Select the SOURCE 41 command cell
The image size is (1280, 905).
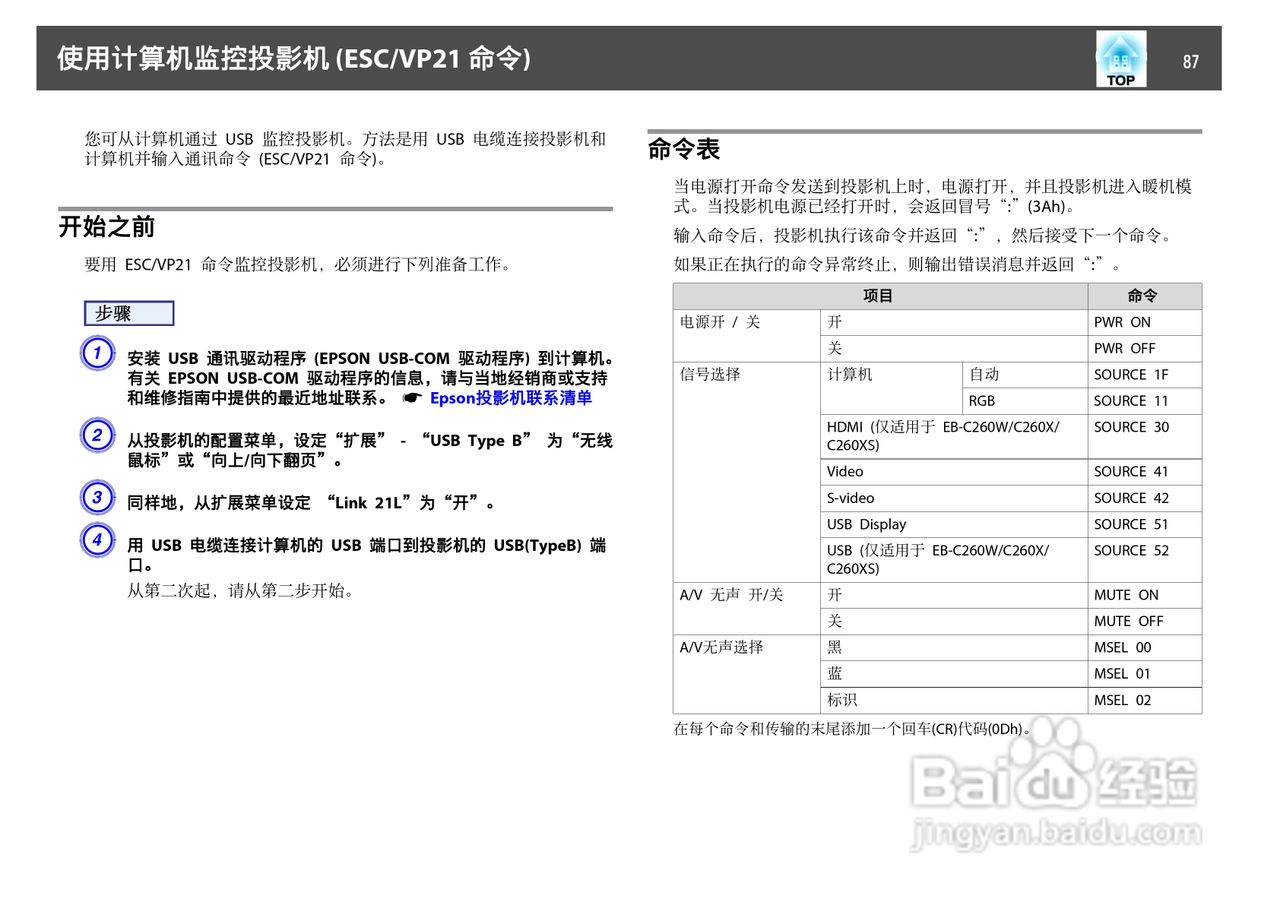(1145, 471)
